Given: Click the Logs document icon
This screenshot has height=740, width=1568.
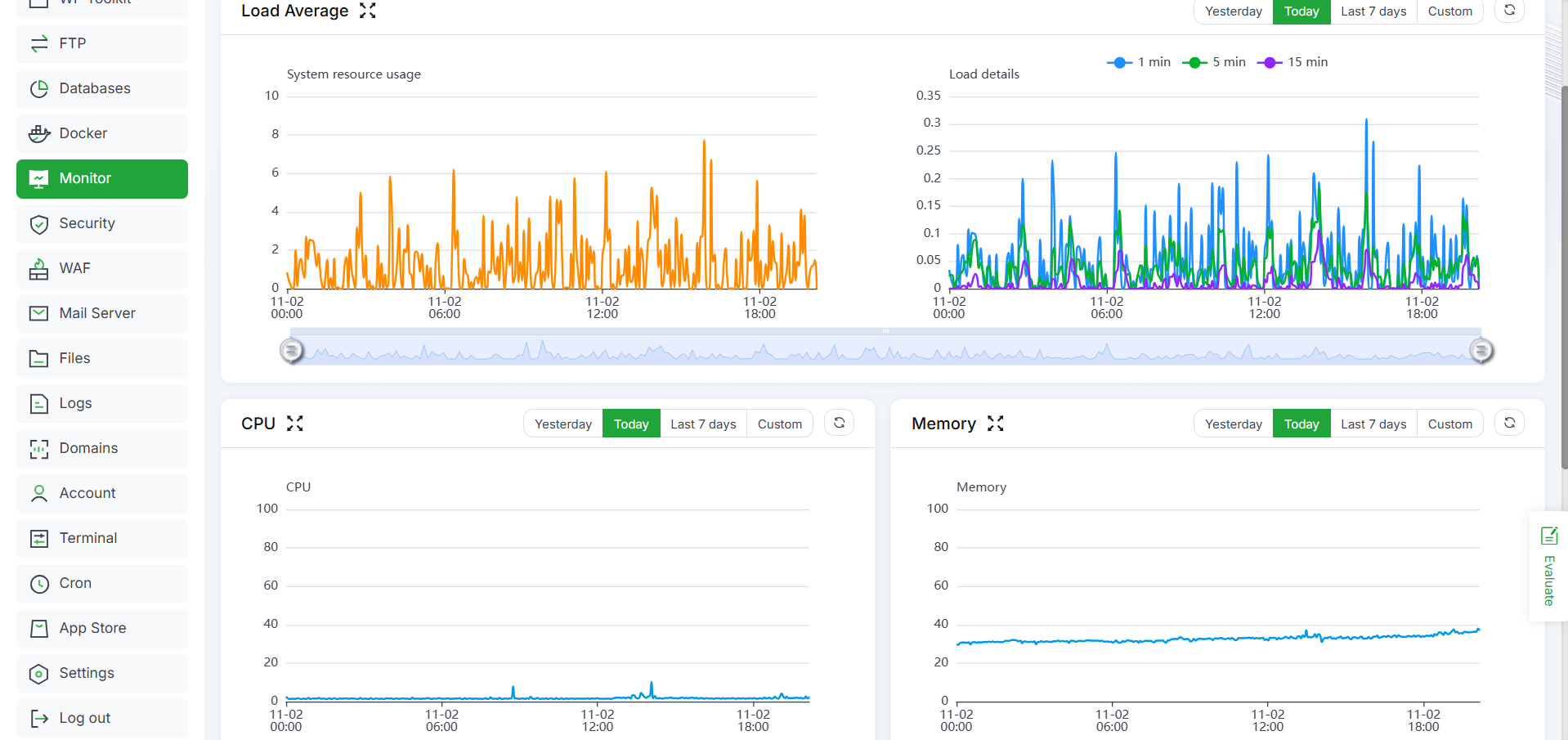Looking at the screenshot, I should (x=39, y=403).
